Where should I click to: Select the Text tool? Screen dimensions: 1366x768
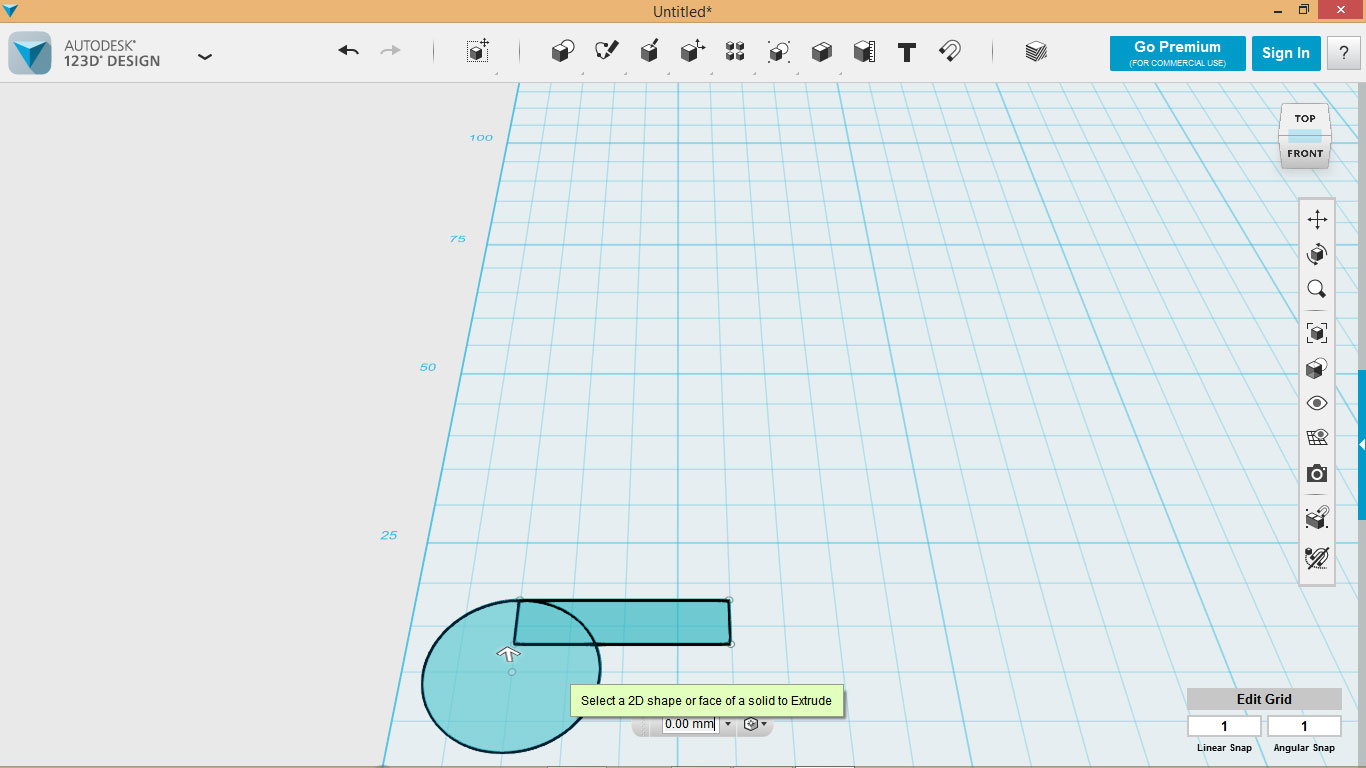906,52
